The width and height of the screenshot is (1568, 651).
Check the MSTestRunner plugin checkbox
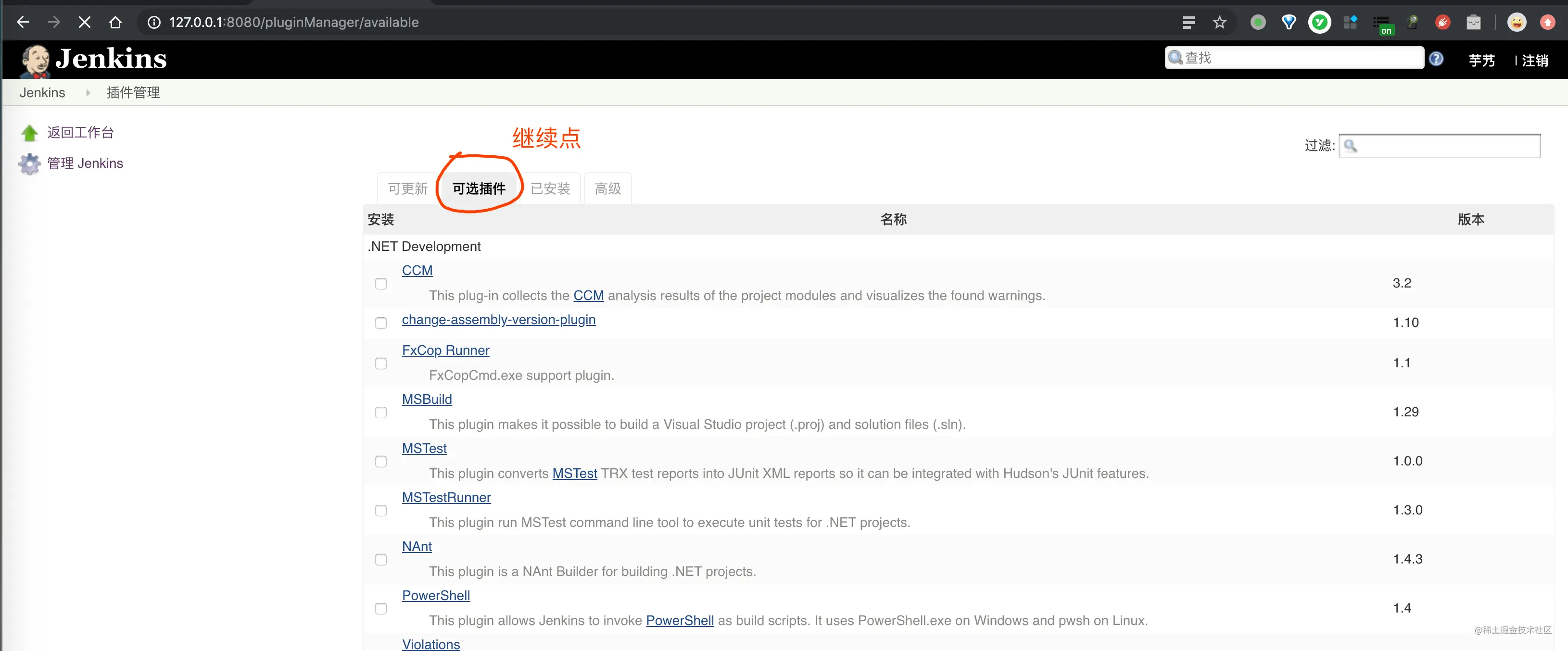click(381, 511)
